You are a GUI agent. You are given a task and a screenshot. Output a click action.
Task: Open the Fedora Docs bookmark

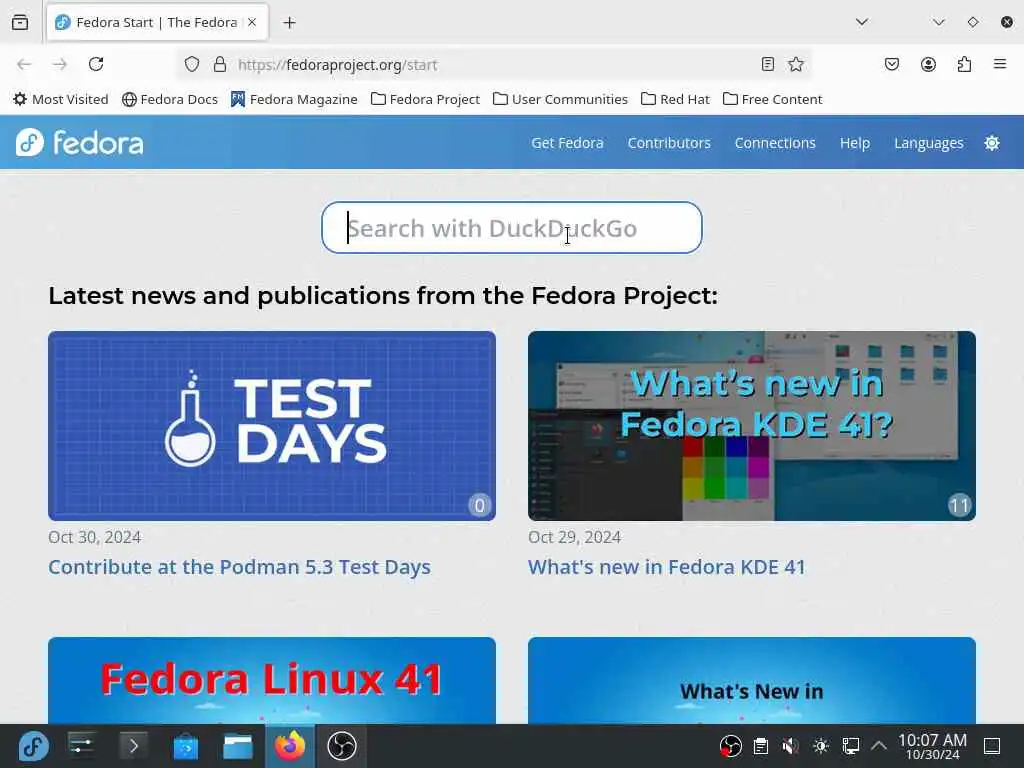170,99
